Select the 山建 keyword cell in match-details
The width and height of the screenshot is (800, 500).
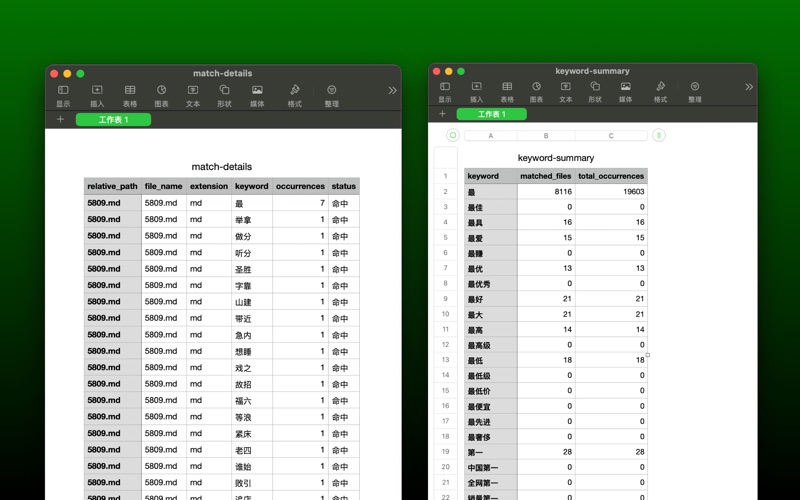252,302
